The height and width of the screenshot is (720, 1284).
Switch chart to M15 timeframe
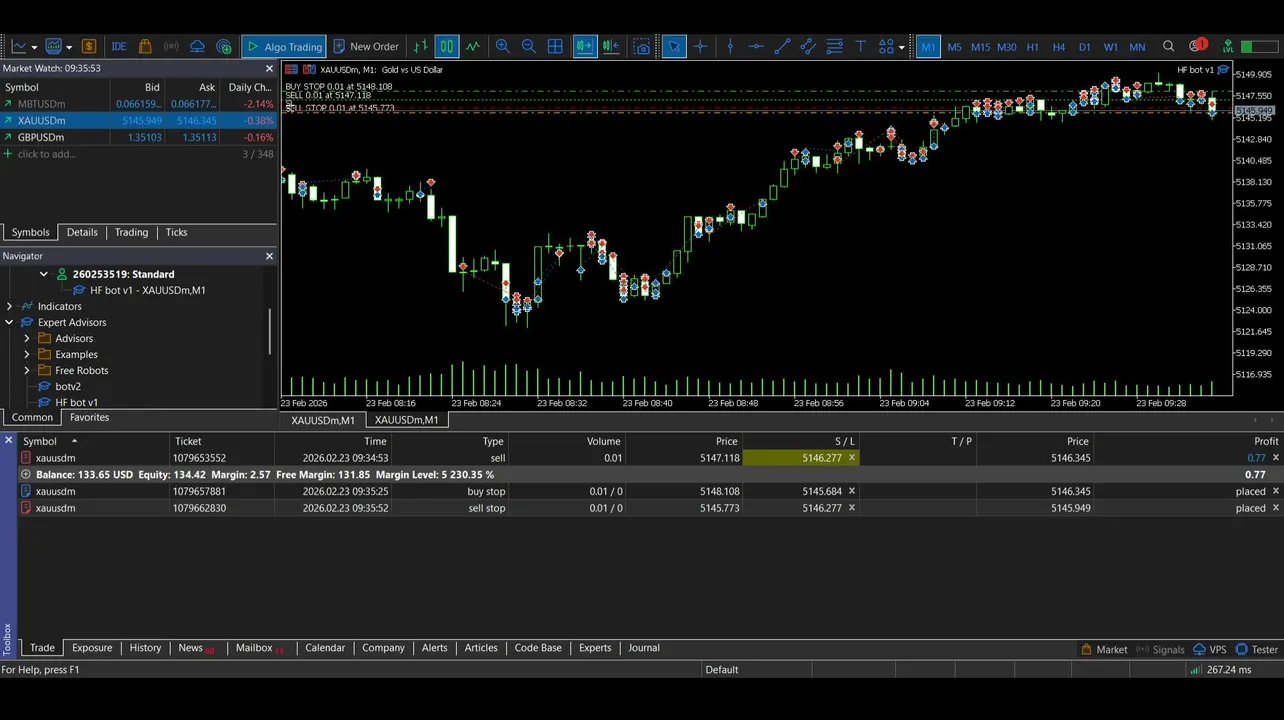980,46
